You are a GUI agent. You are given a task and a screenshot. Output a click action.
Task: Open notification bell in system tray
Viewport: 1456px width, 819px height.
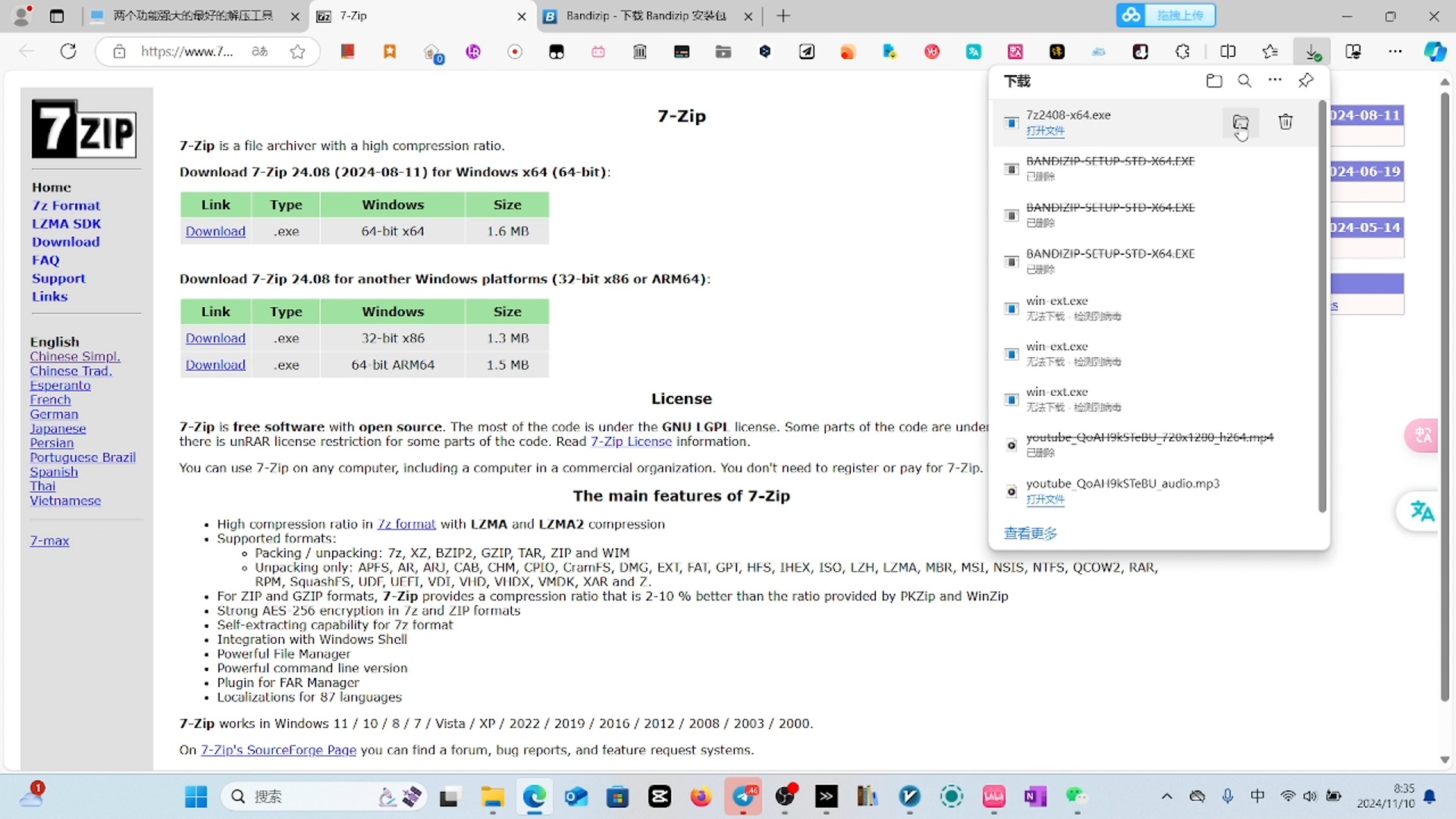1429,796
